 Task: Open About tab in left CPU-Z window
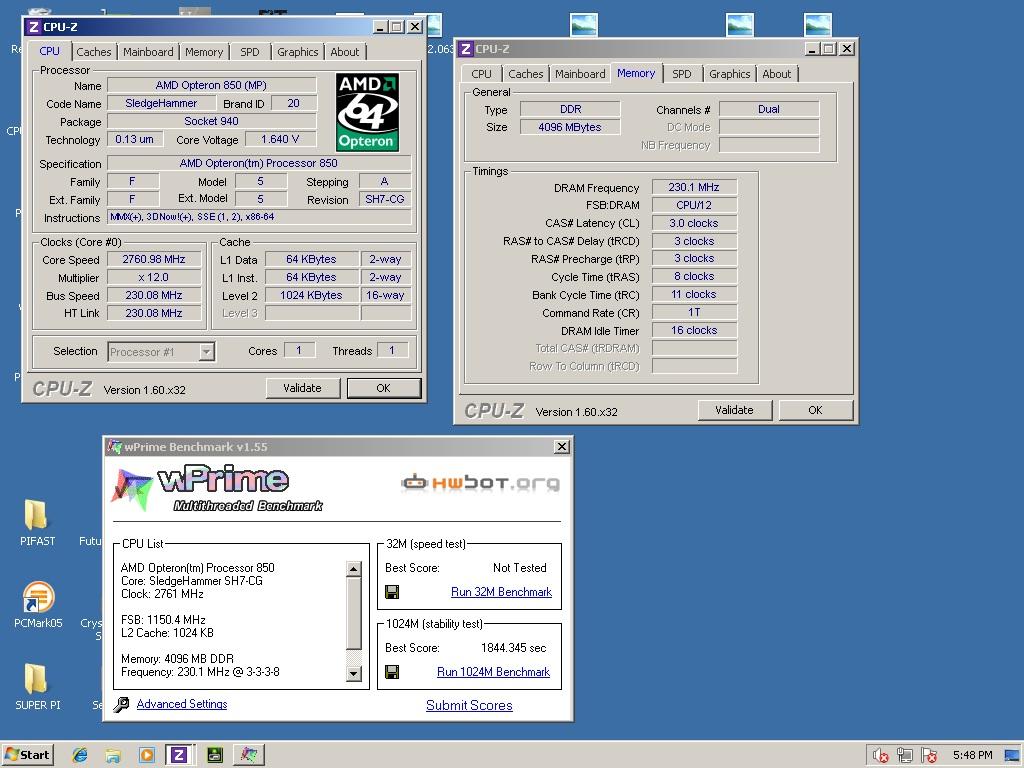pyautogui.click(x=345, y=52)
